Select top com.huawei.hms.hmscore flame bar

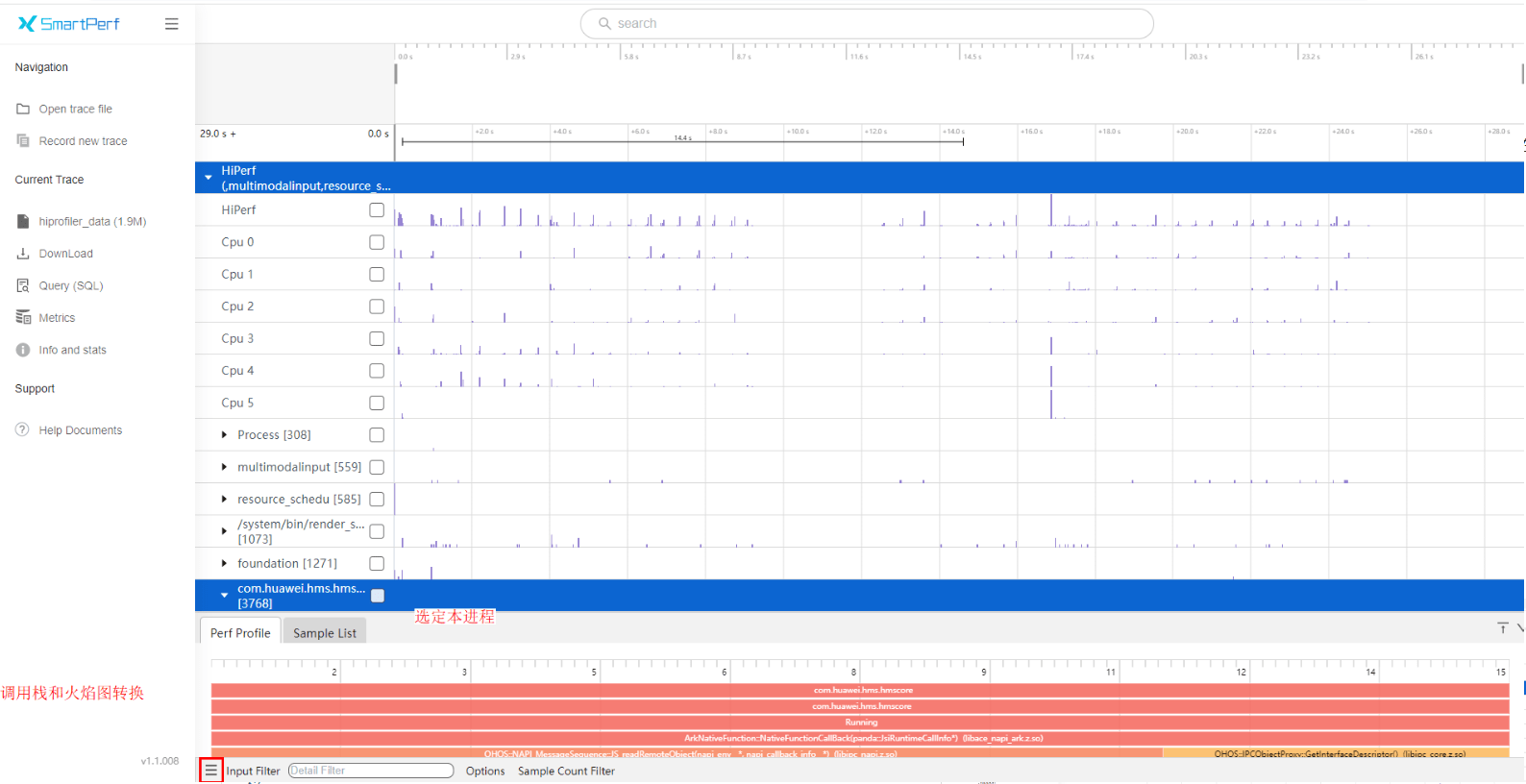pyautogui.click(x=860, y=690)
